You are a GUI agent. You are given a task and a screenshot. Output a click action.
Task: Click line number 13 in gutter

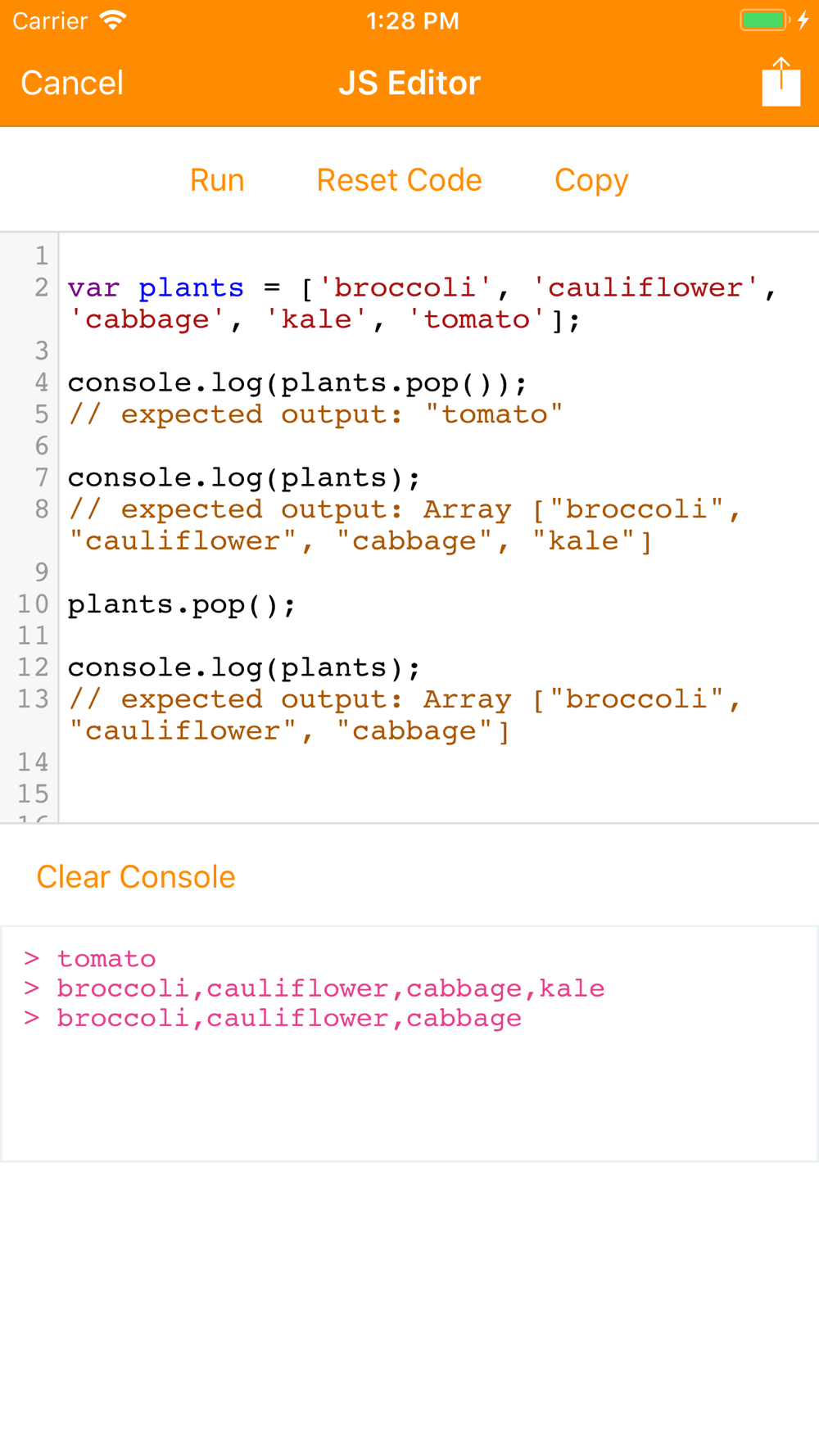(x=33, y=699)
